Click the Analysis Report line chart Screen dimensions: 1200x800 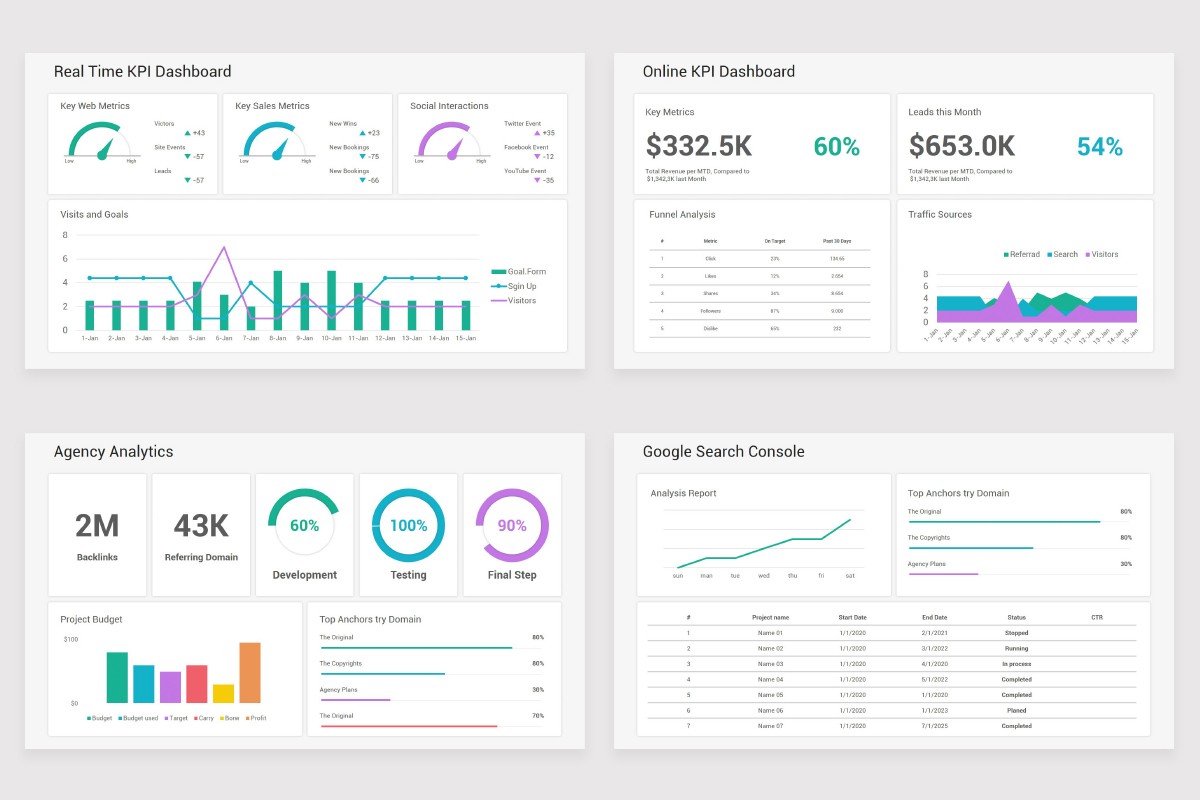click(765, 543)
